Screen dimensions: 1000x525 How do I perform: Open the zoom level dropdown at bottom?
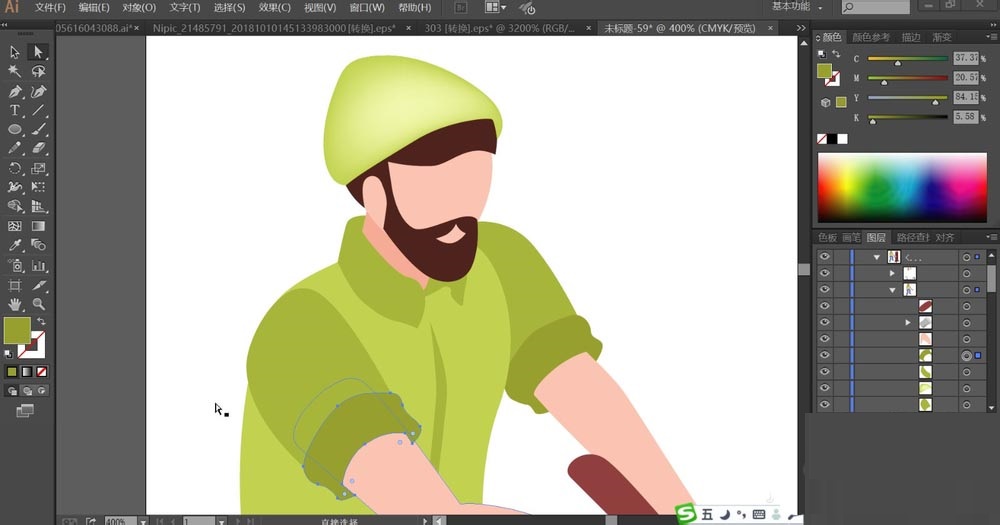tap(143, 521)
